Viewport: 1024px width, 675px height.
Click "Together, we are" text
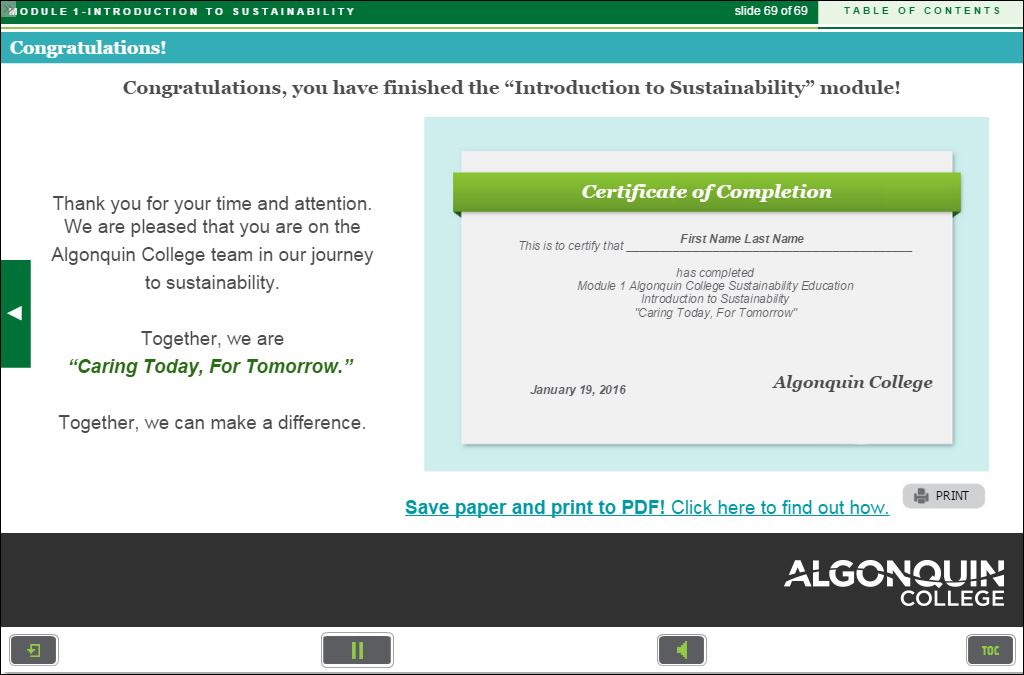[212, 339]
